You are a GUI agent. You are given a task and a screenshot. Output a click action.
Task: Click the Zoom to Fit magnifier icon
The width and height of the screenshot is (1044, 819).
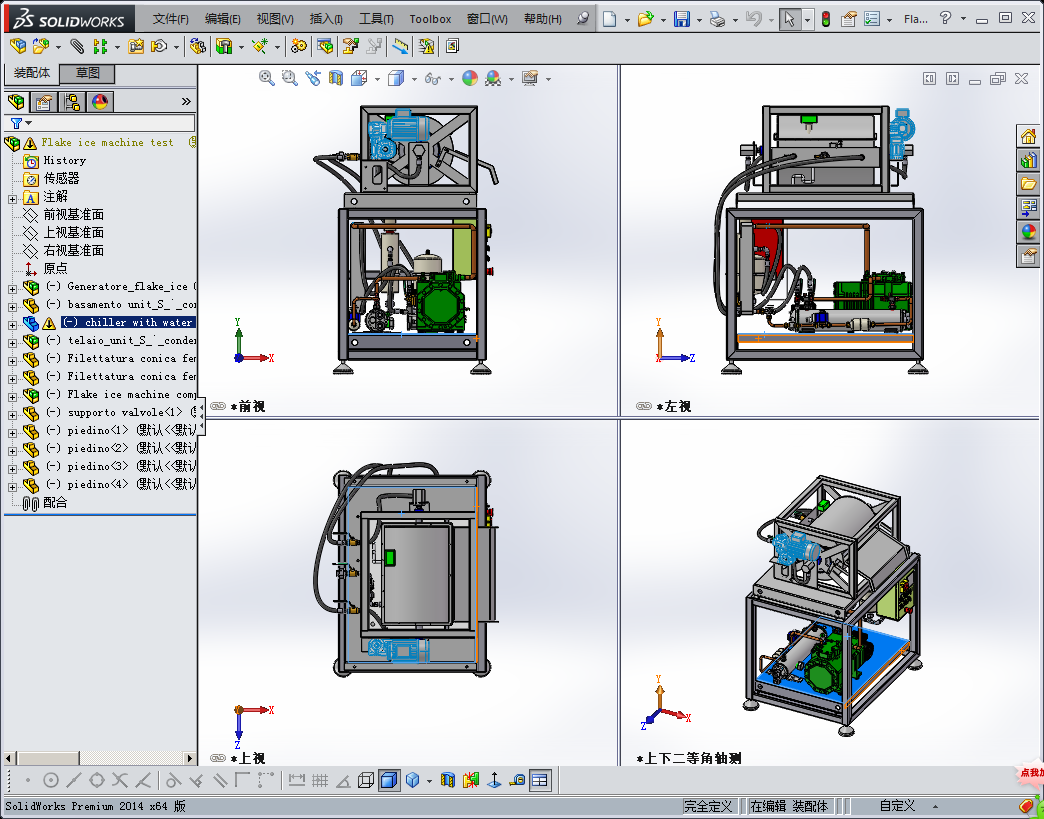click(x=267, y=78)
